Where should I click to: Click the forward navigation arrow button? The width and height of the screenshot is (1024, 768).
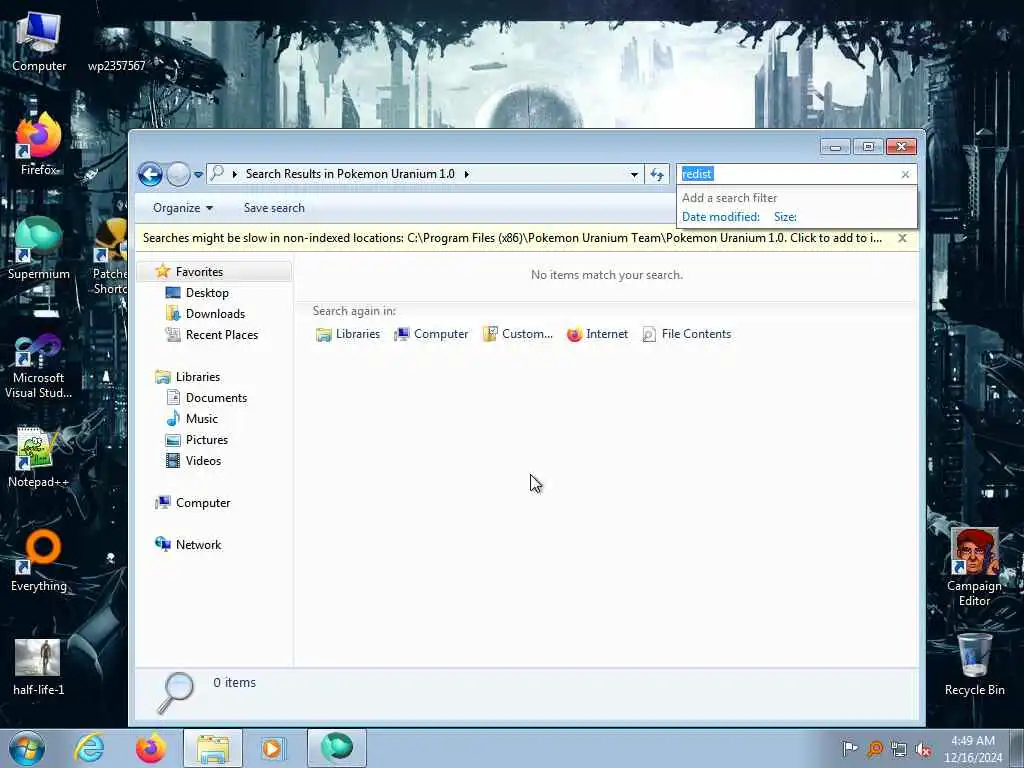pos(178,174)
